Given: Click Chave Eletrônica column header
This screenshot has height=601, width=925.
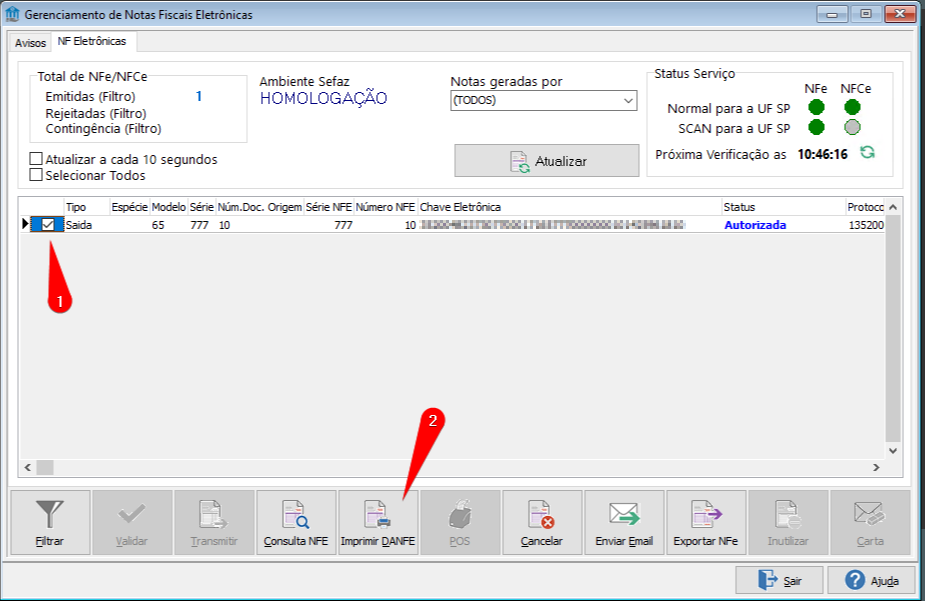Looking at the screenshot, I should click(x=570, y=207).
